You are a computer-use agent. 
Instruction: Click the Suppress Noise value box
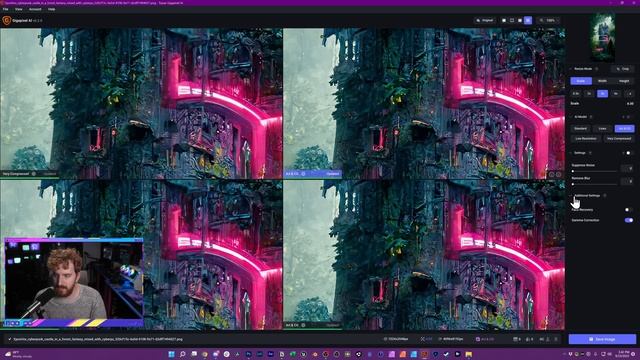click(x=627, y=168)
